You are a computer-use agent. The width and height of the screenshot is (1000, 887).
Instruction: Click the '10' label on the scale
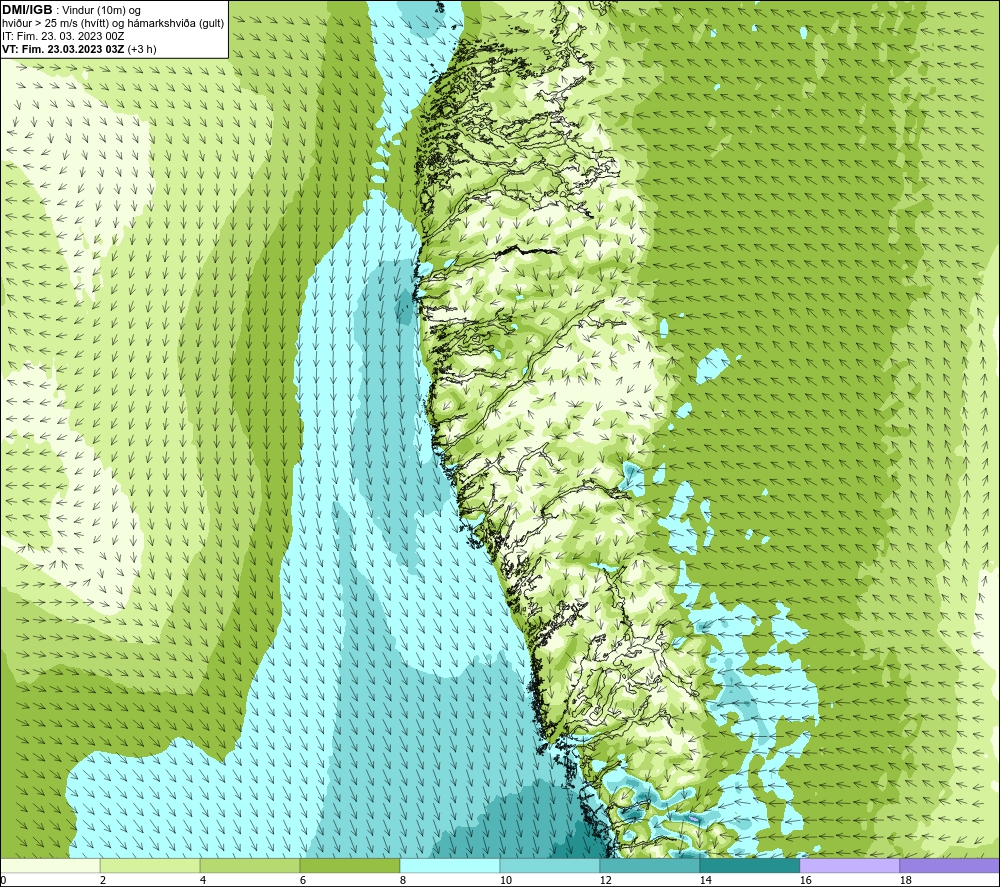(505, 880)
